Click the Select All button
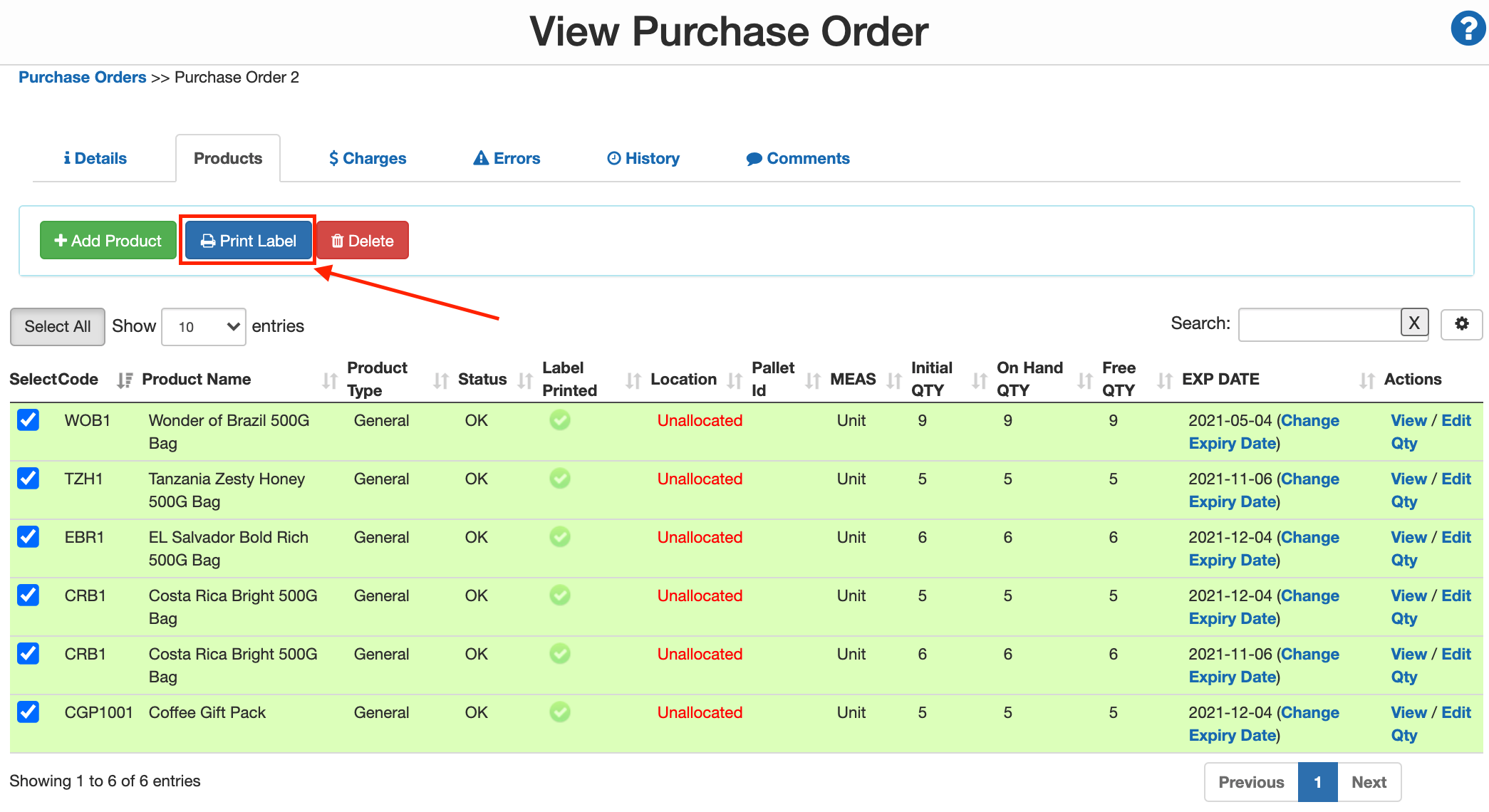Viewport: 1489px width, 812px height. click(58, 326)
